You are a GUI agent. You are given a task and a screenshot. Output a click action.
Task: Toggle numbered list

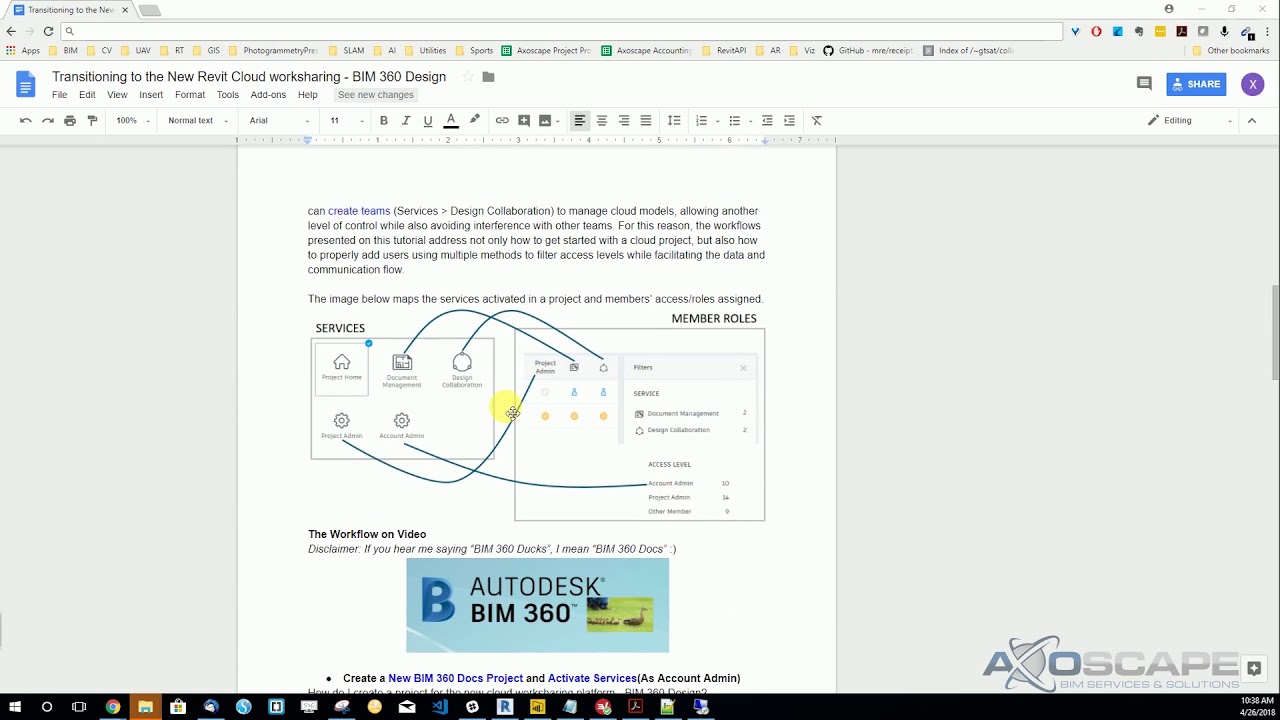pyautogui.click(x=701, y=120)
